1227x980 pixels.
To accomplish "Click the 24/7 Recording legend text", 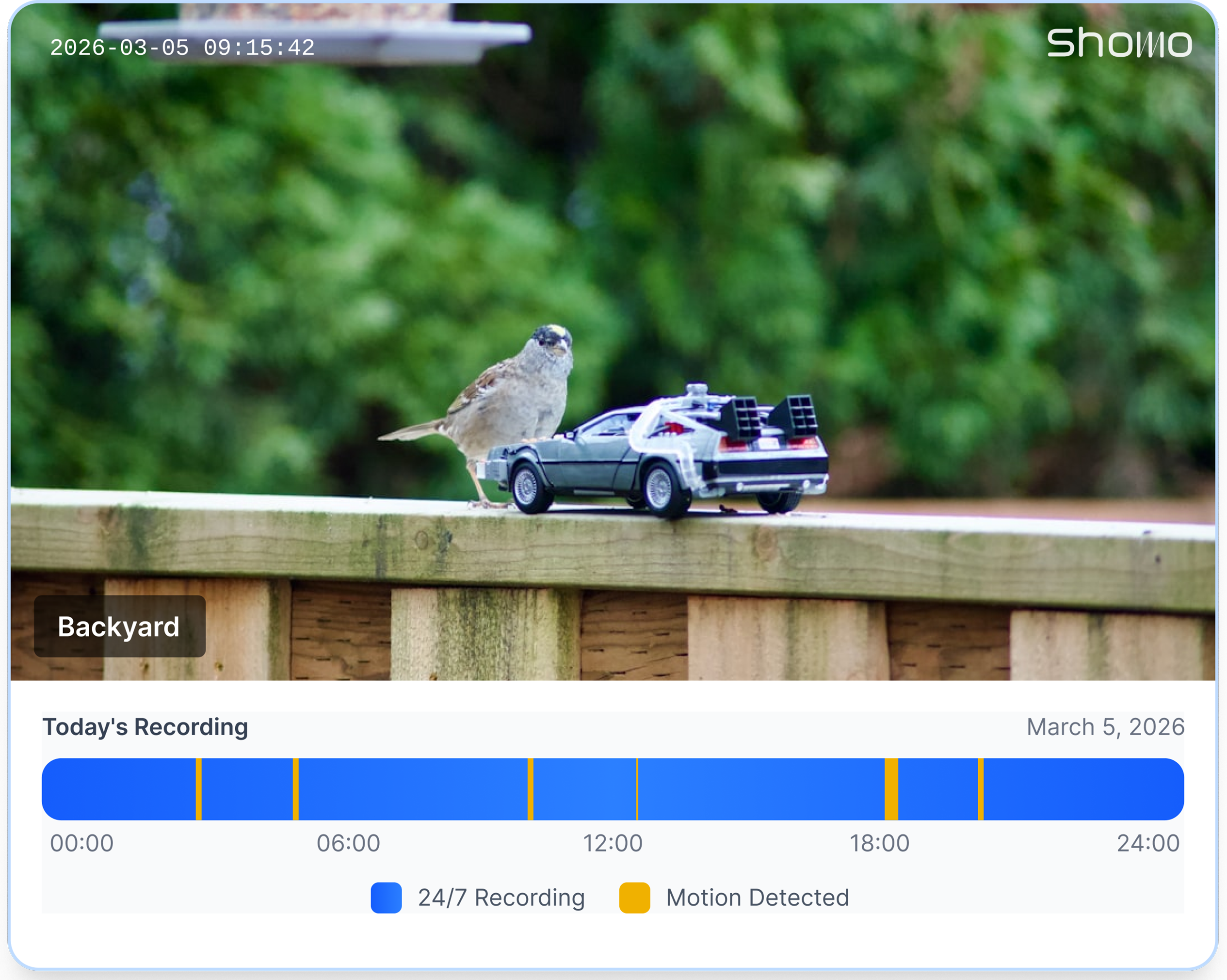I will pos(501,898).
